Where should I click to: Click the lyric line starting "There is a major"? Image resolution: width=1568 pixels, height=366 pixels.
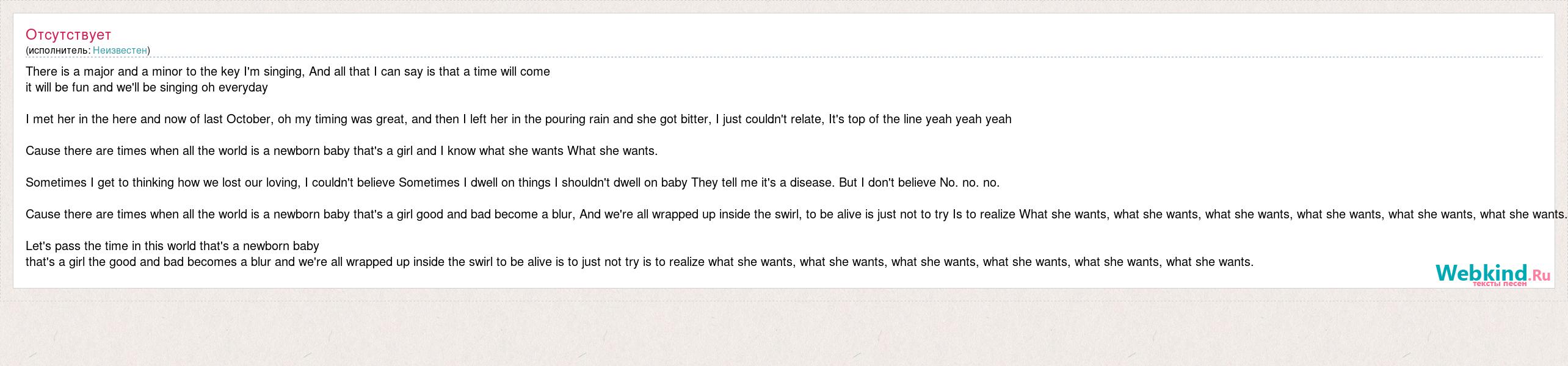288,71
